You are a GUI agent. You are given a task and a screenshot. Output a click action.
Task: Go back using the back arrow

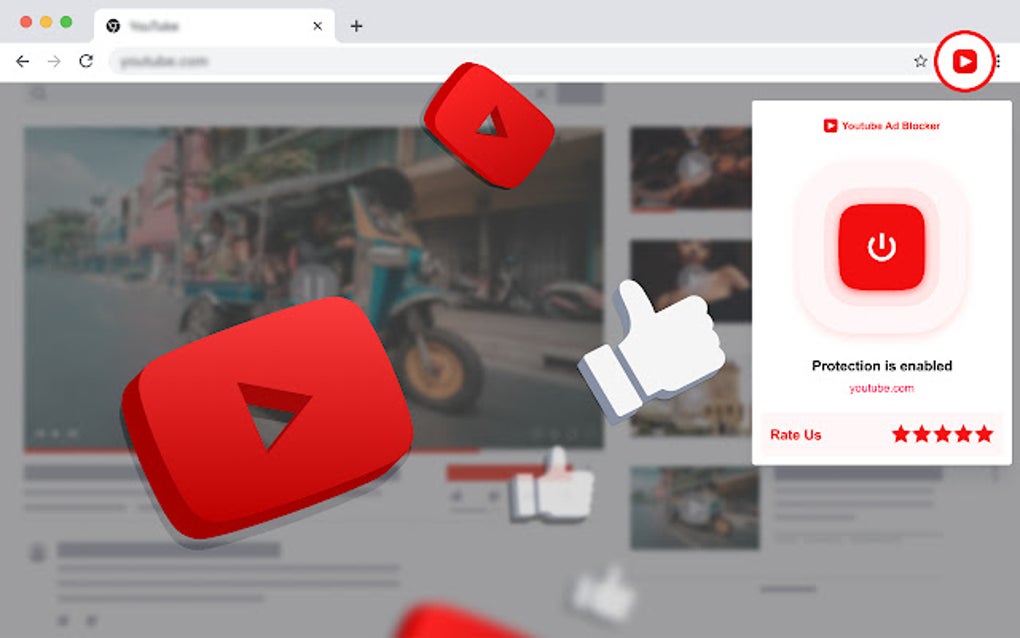22,61
